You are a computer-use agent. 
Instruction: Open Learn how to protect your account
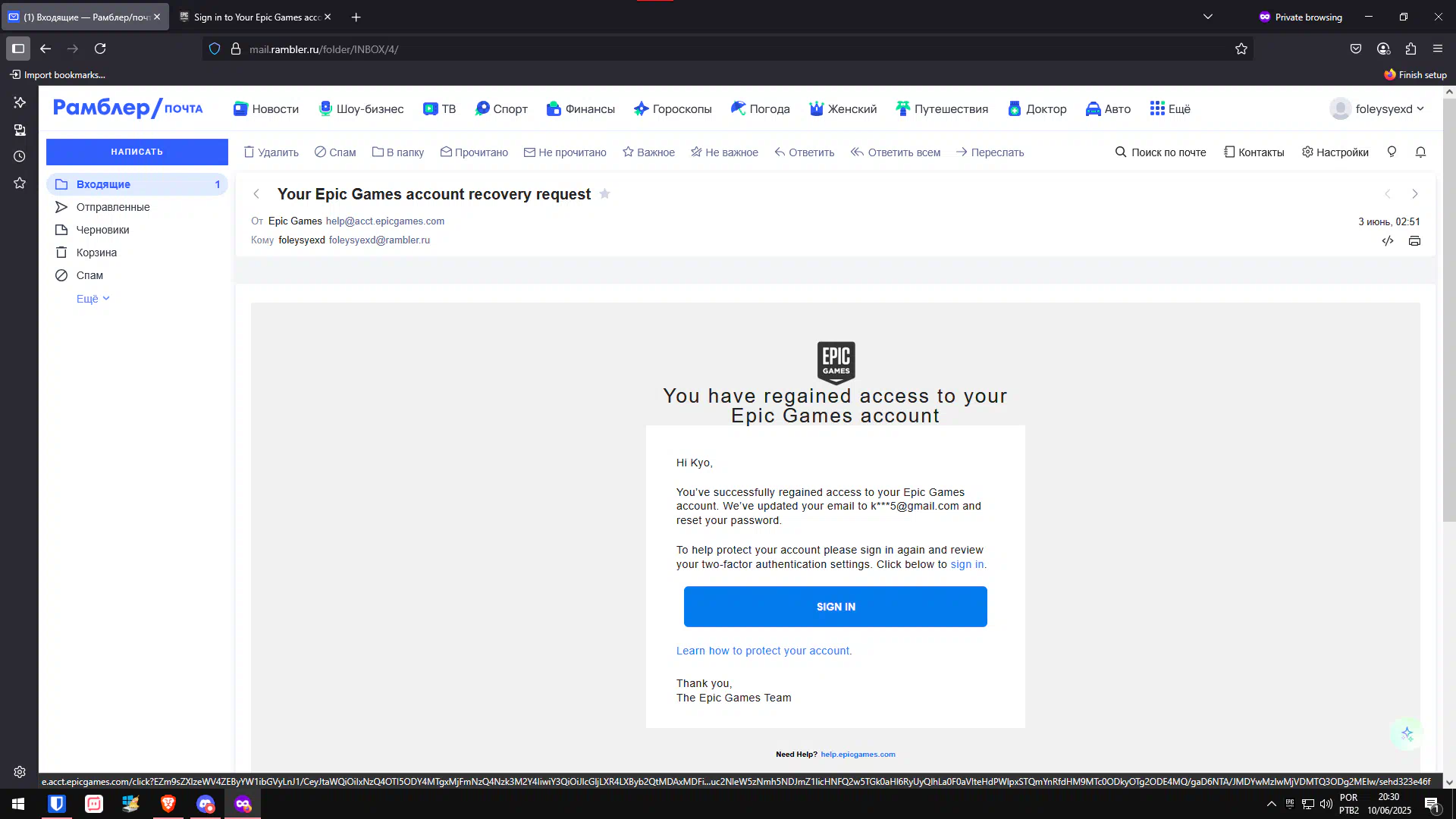tap(763, 651)
